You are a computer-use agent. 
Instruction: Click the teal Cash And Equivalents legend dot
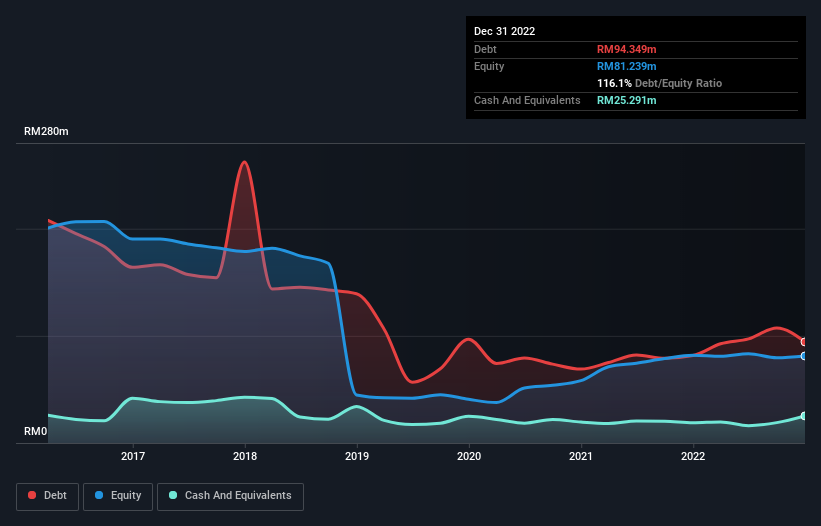pyautogui.click(x=173, y=495)
